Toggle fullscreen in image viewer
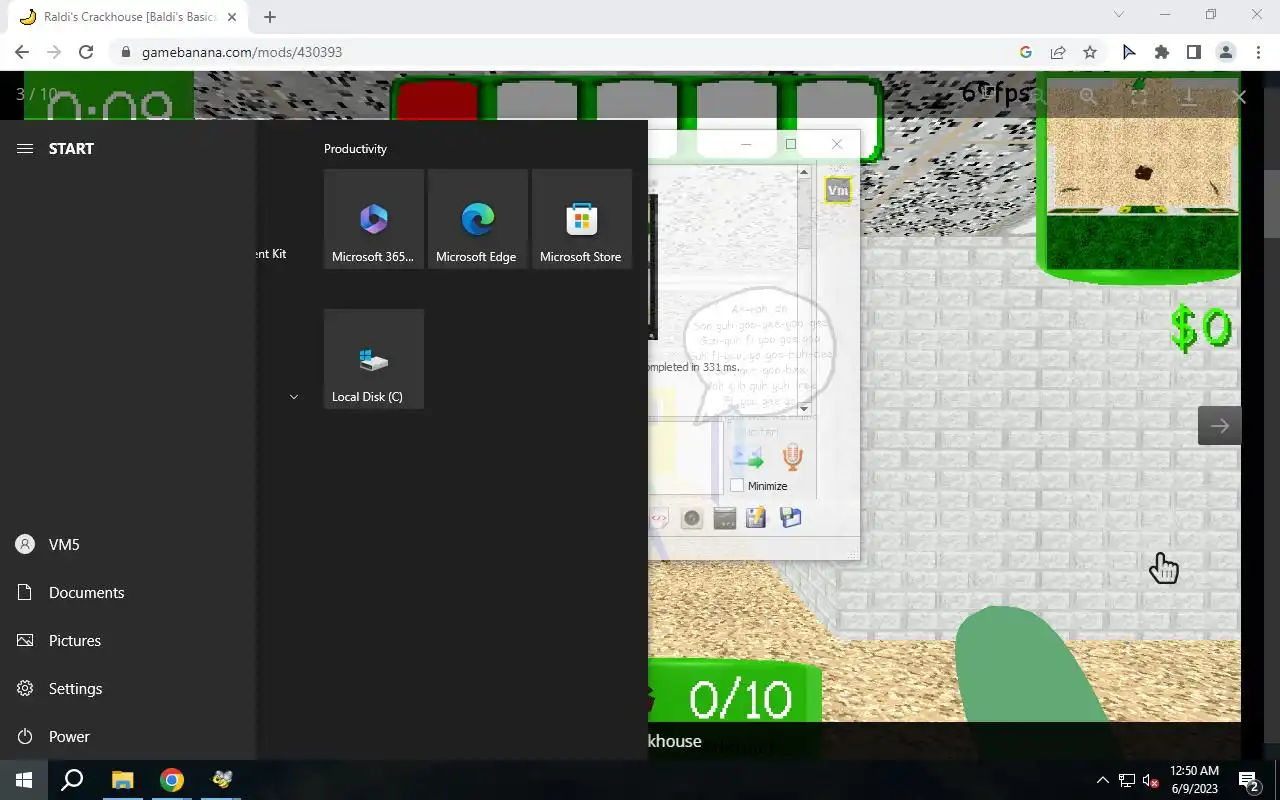 coord(1139,97)
